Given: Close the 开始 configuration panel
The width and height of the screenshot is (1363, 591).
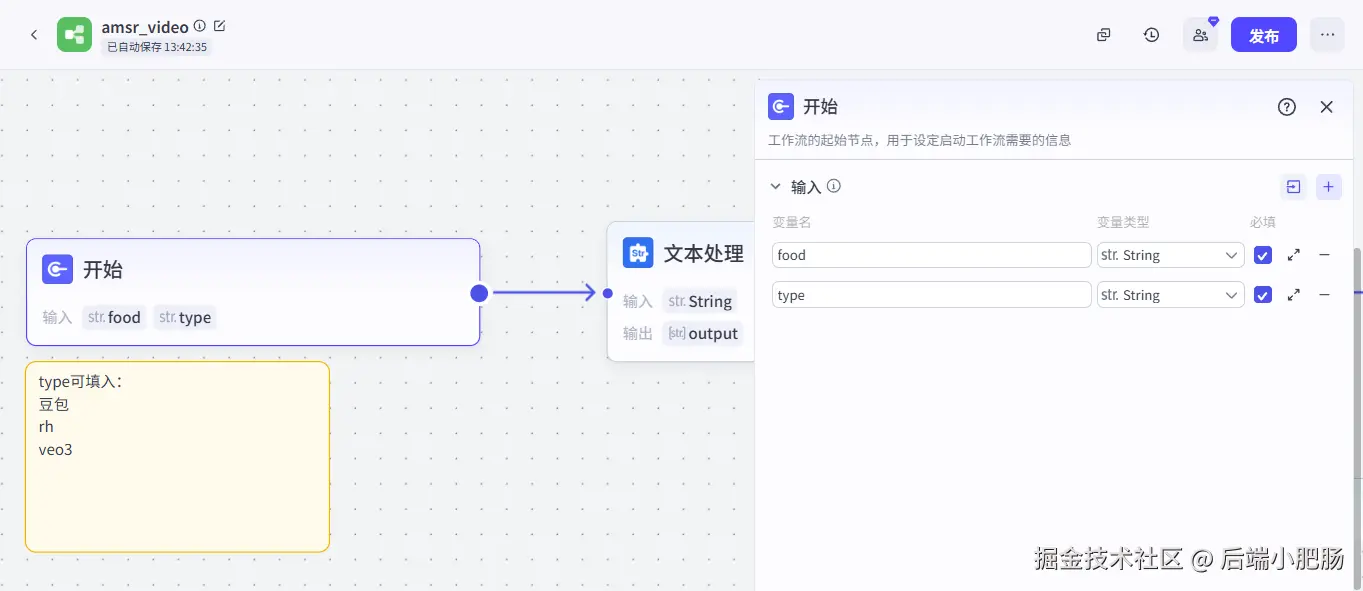Looking at the screenshot, I should click(x=1327, y=107).
